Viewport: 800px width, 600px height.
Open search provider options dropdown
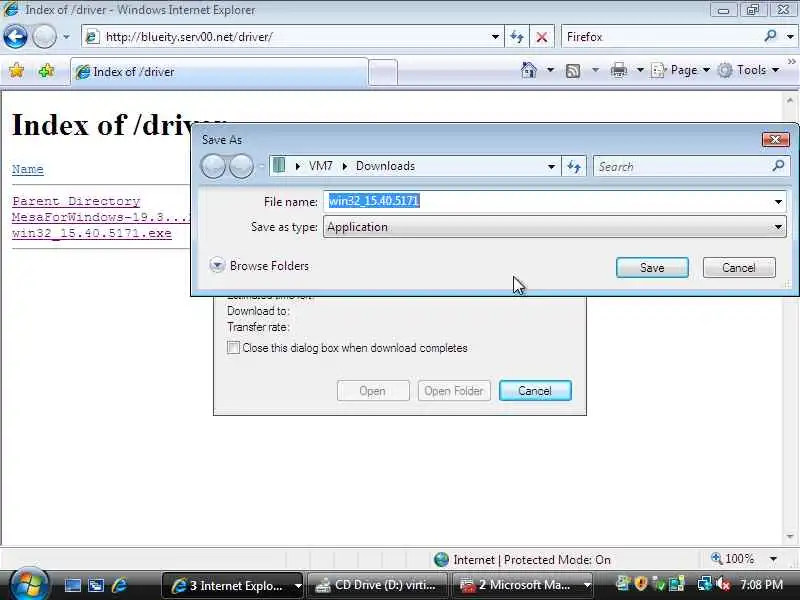tap(790, 37)
